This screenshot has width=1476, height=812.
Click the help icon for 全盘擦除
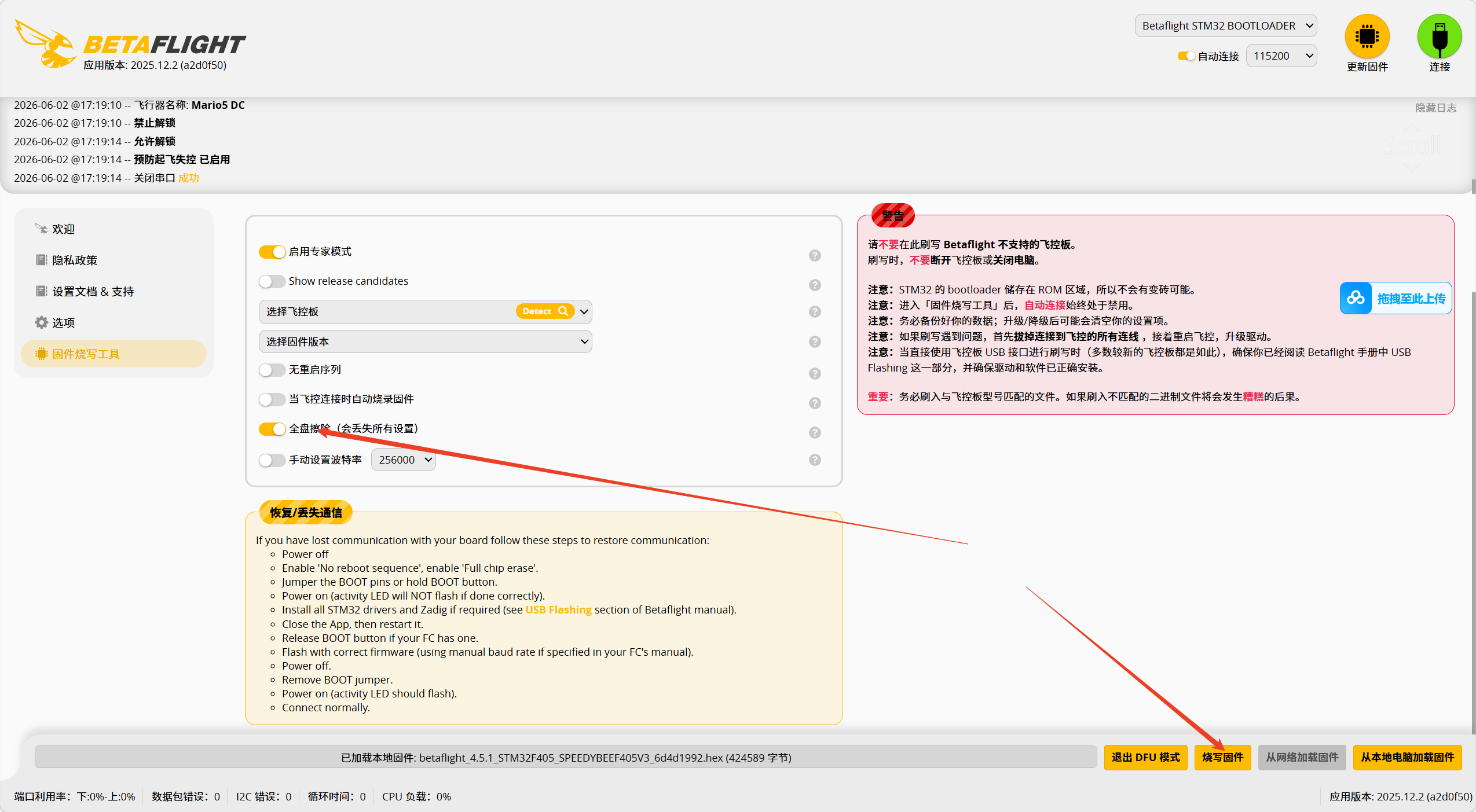click(x=815, y=432)
